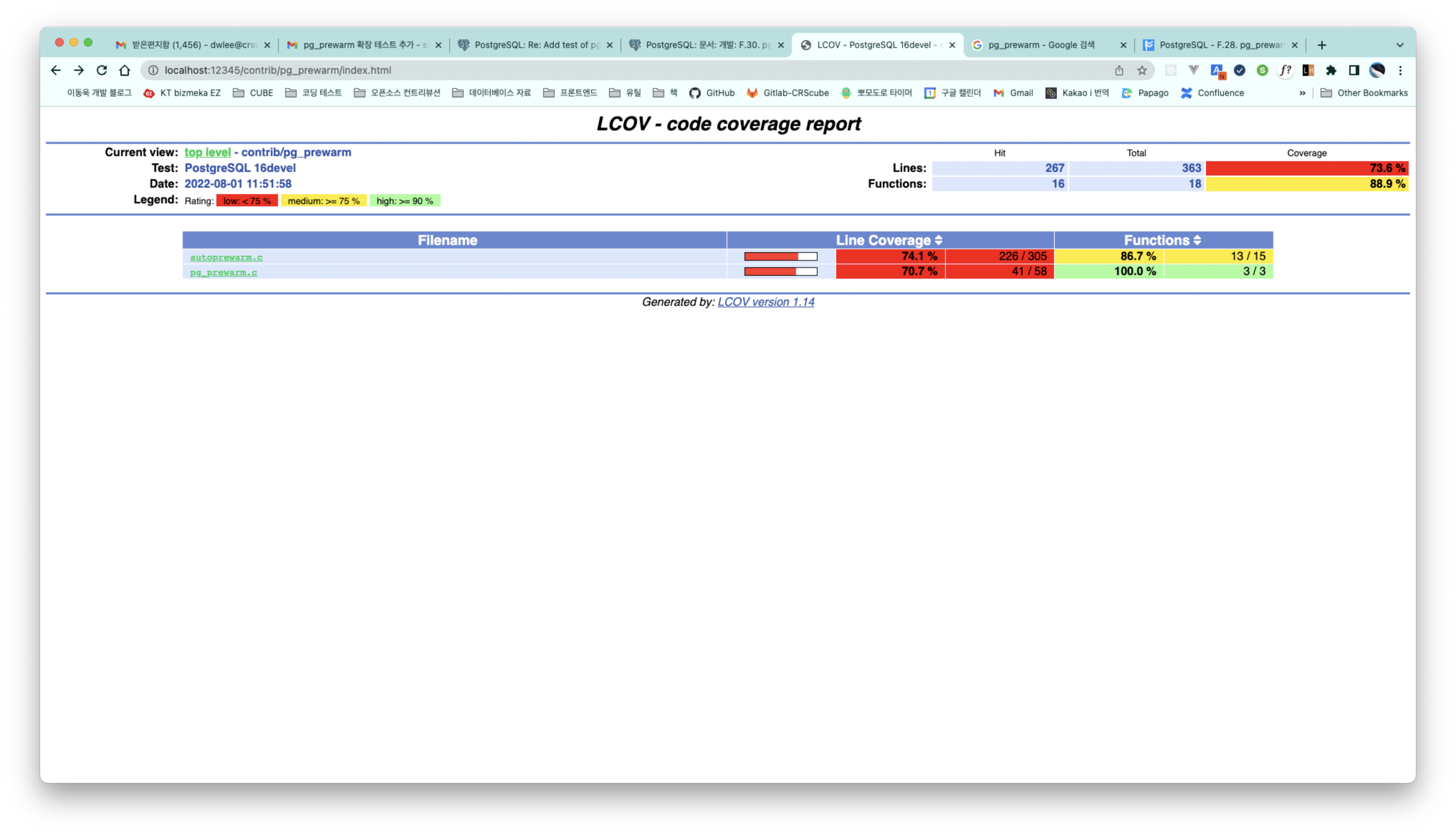Click the share icon in address bar
The image size is (1456, 836).
(1119, 70)
